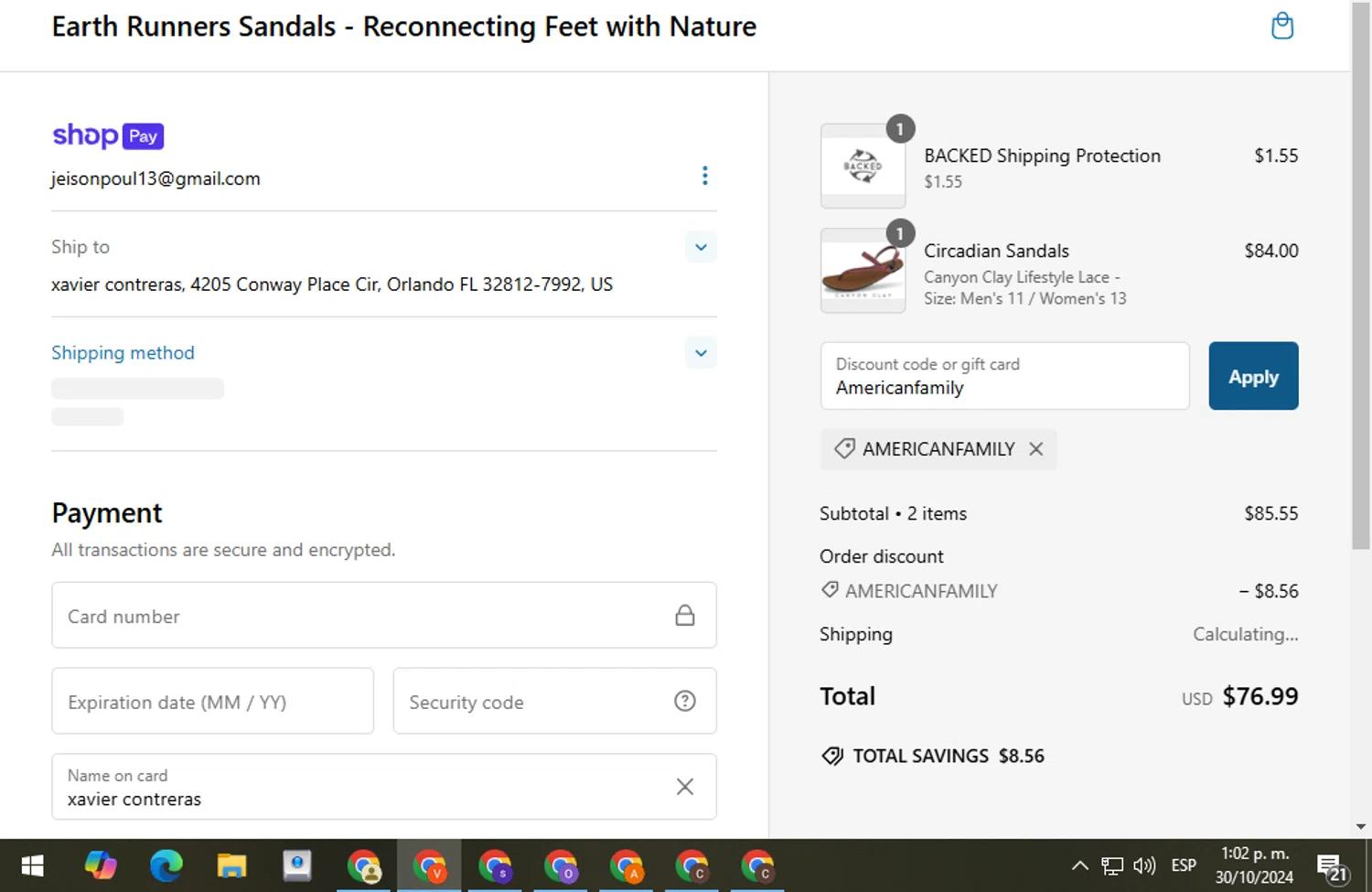Open the three-dot account options menu
The width and height of the screenshot is (1372, 892).
click(x=704, y=176)
